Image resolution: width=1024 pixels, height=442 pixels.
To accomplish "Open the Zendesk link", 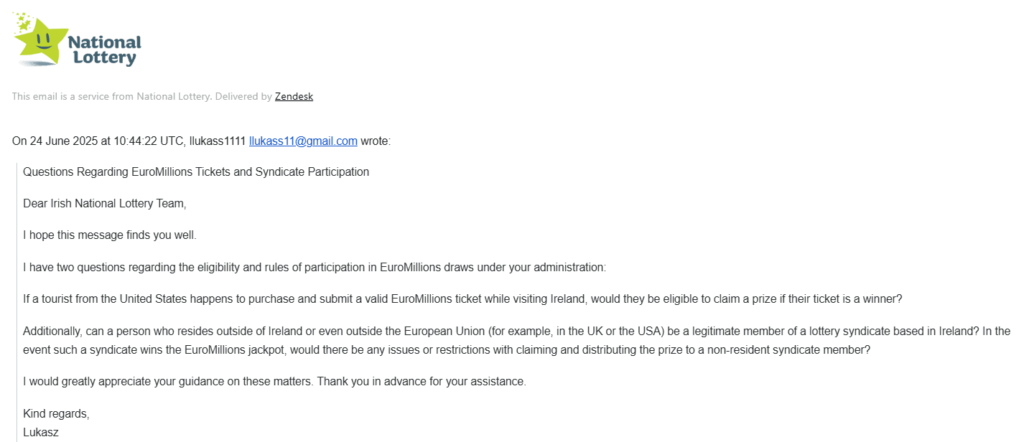I will (294, 97).
